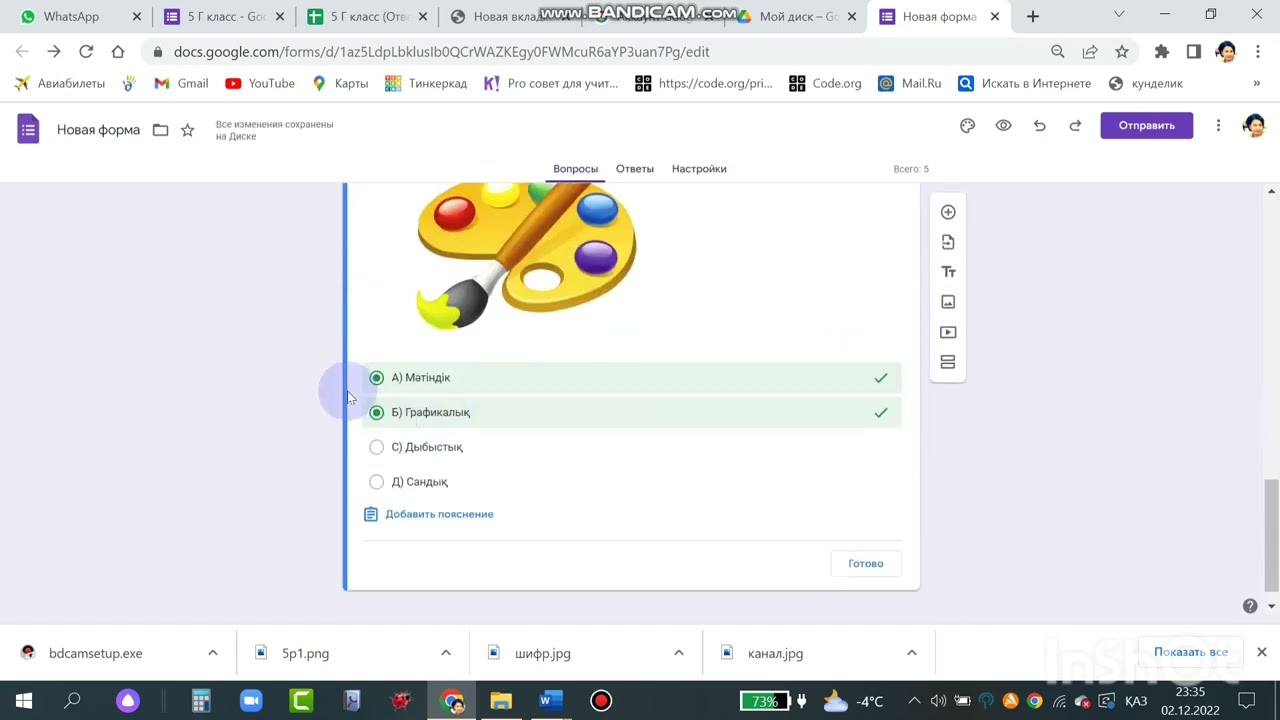1280x720 pixels.
Task: Open the taskbar search magnifier
Action: tap(72, 701)
